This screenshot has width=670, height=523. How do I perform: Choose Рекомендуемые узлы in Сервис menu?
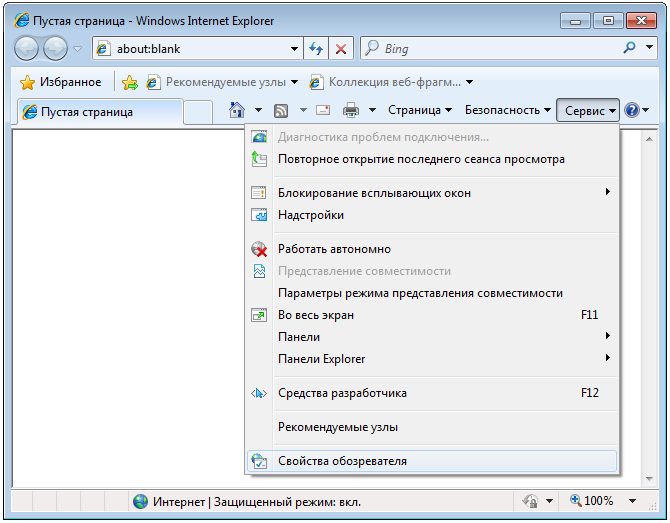432,427
